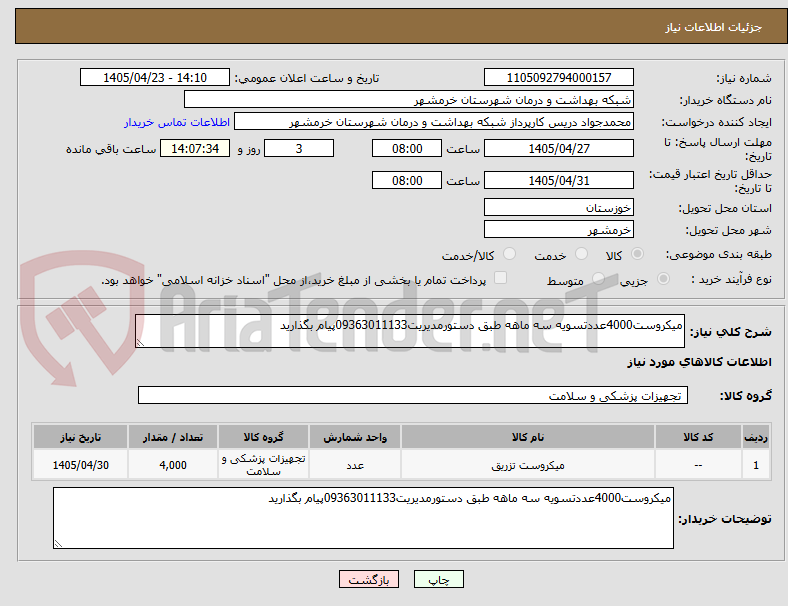Click row number 1 cell

756,465
